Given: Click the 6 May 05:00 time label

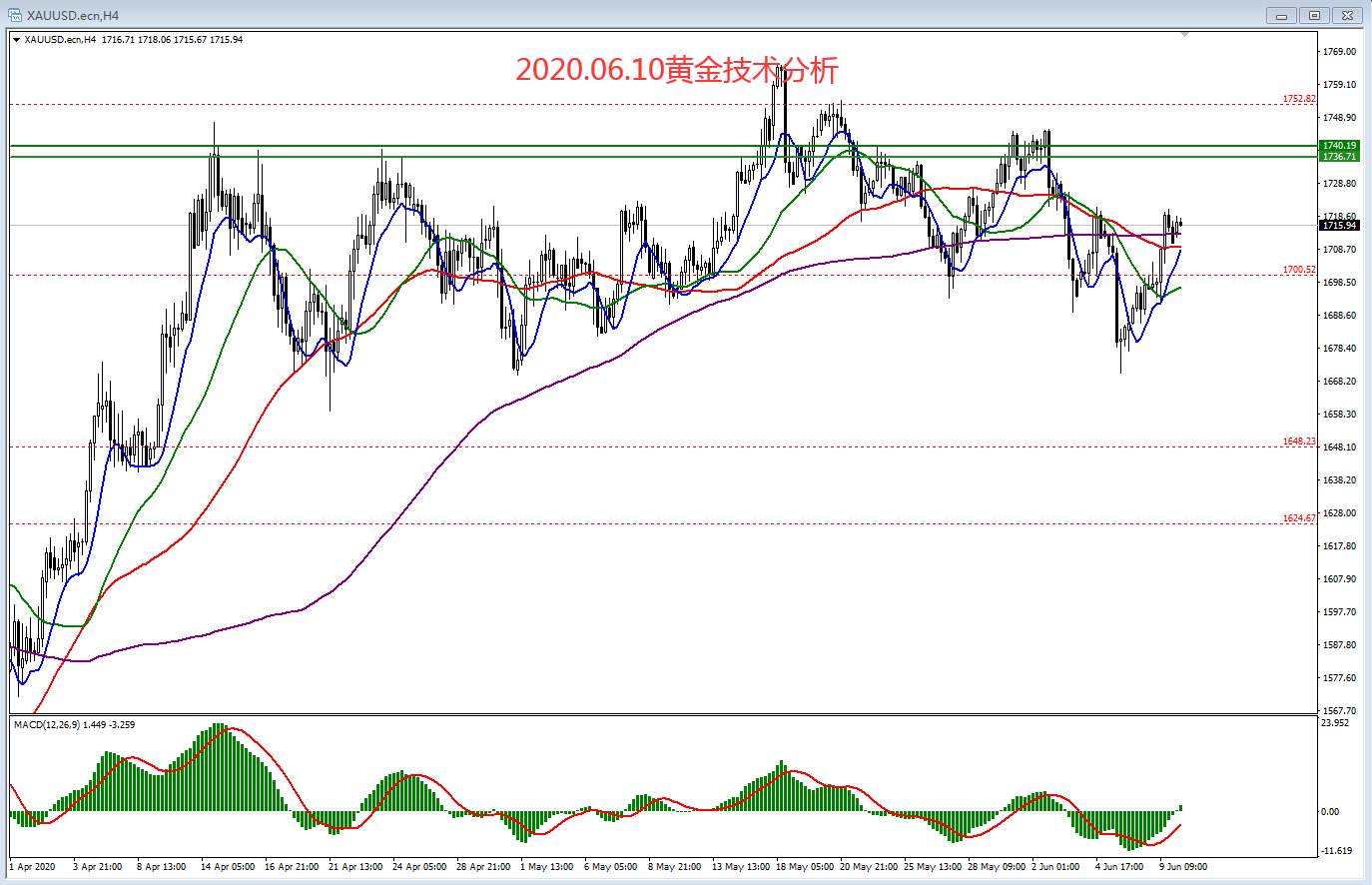Looking at the screenshot, I should [611, 867].
